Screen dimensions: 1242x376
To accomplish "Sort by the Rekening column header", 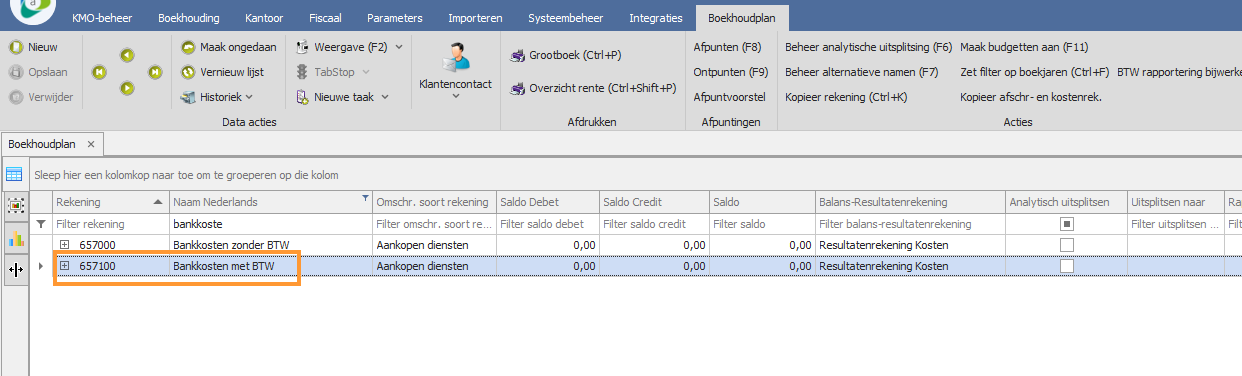I will pyautogui.click(x=110, y=202).
